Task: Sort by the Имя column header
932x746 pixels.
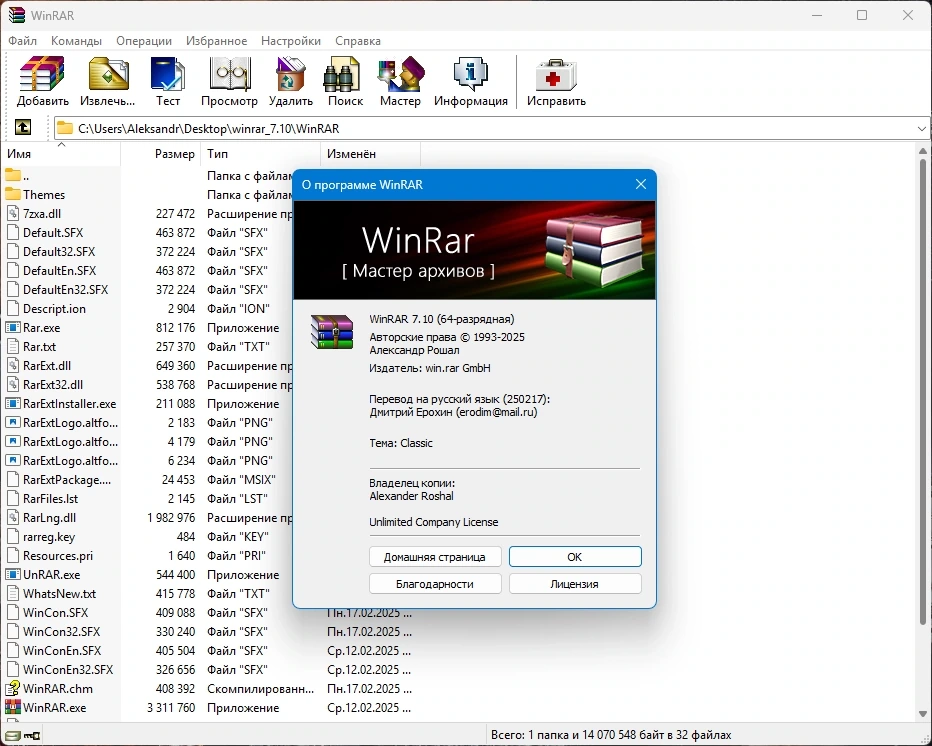Action: [x=61, y=153]
